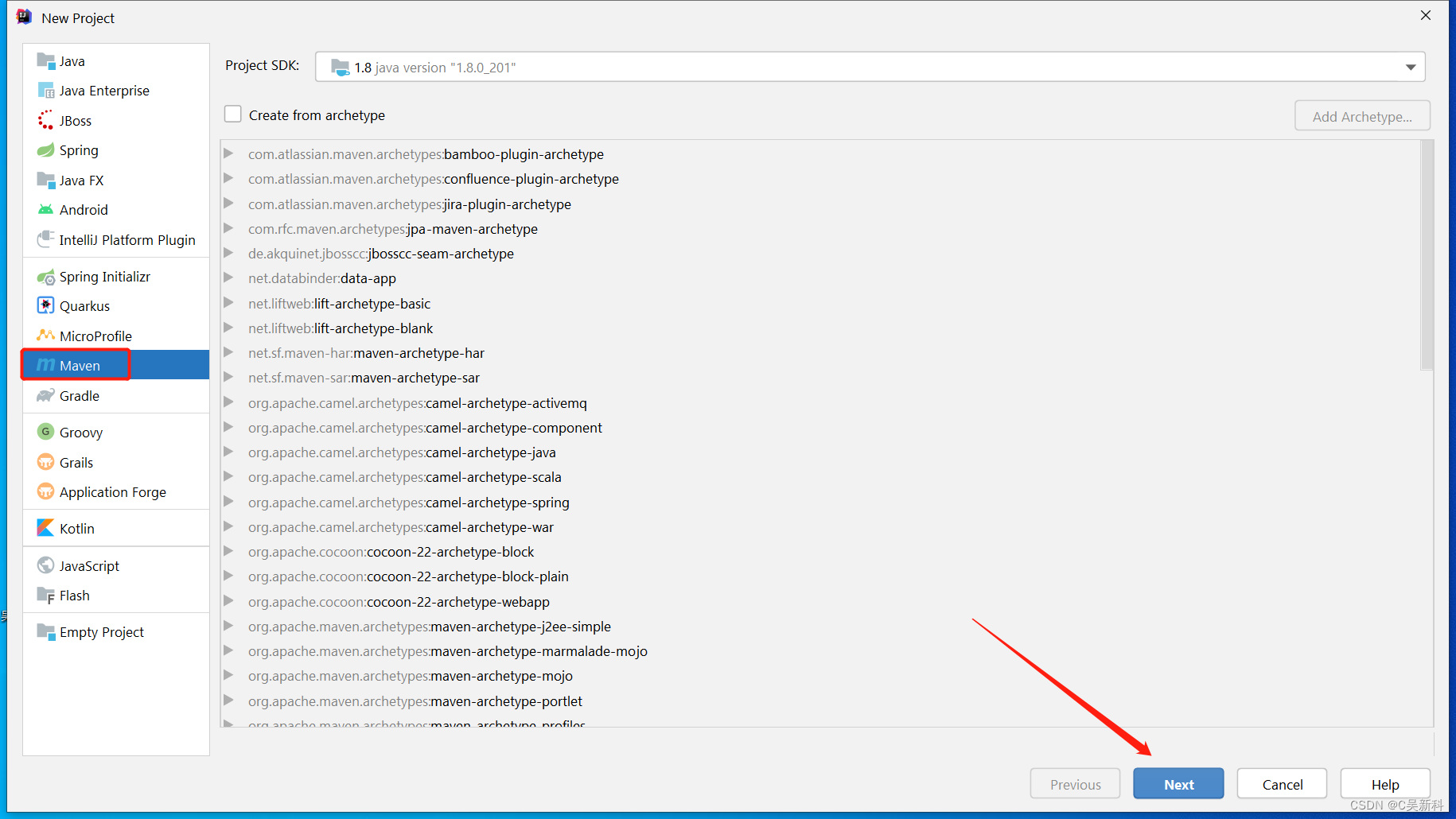Viewport: 1456px width, 819px height.
Task: Click the Add Archetype button
Action: [x=1362, y=116]
